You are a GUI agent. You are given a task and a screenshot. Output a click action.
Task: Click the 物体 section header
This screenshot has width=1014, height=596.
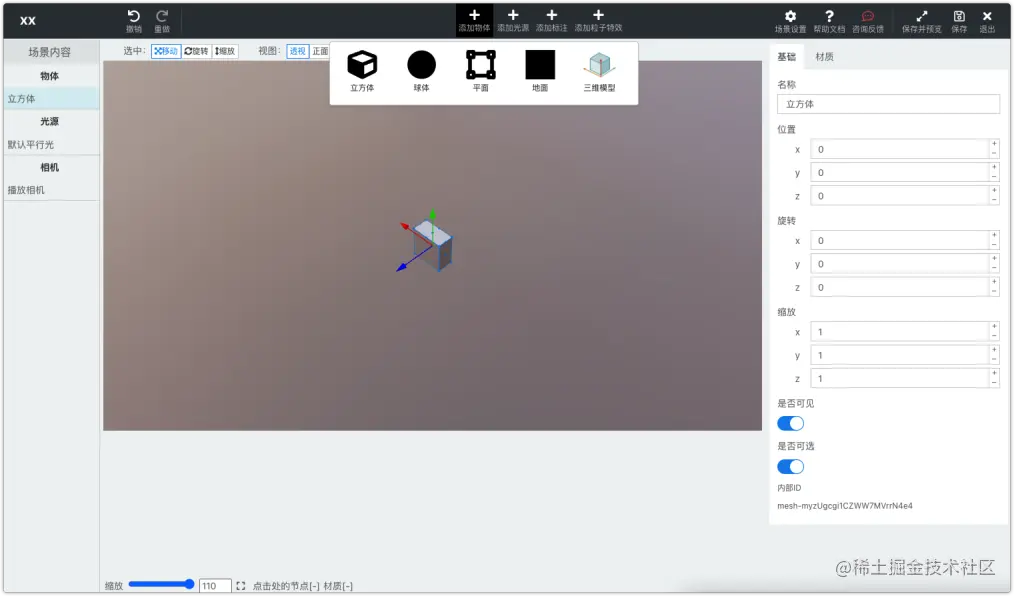pos(50,76)
